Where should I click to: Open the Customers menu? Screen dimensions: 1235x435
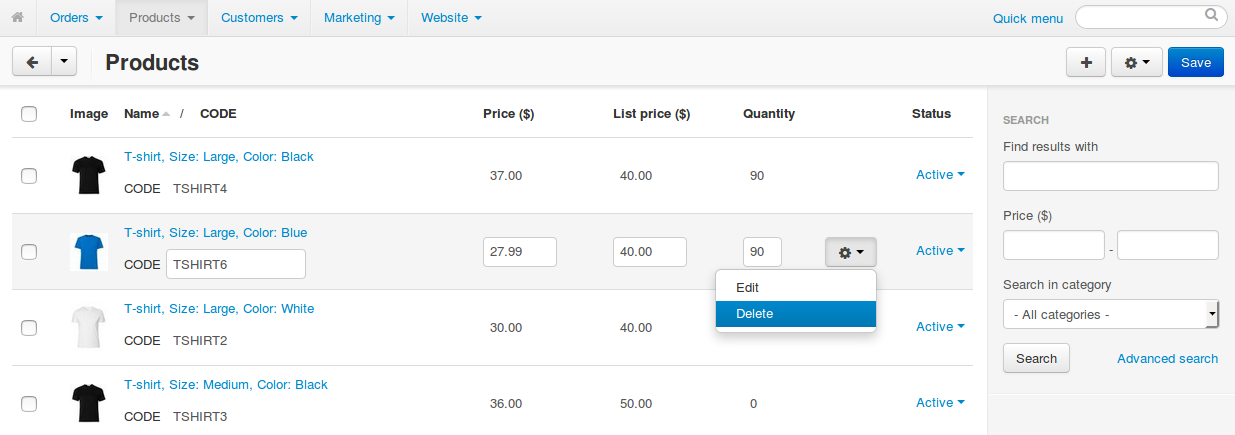[x=259, y=18]
